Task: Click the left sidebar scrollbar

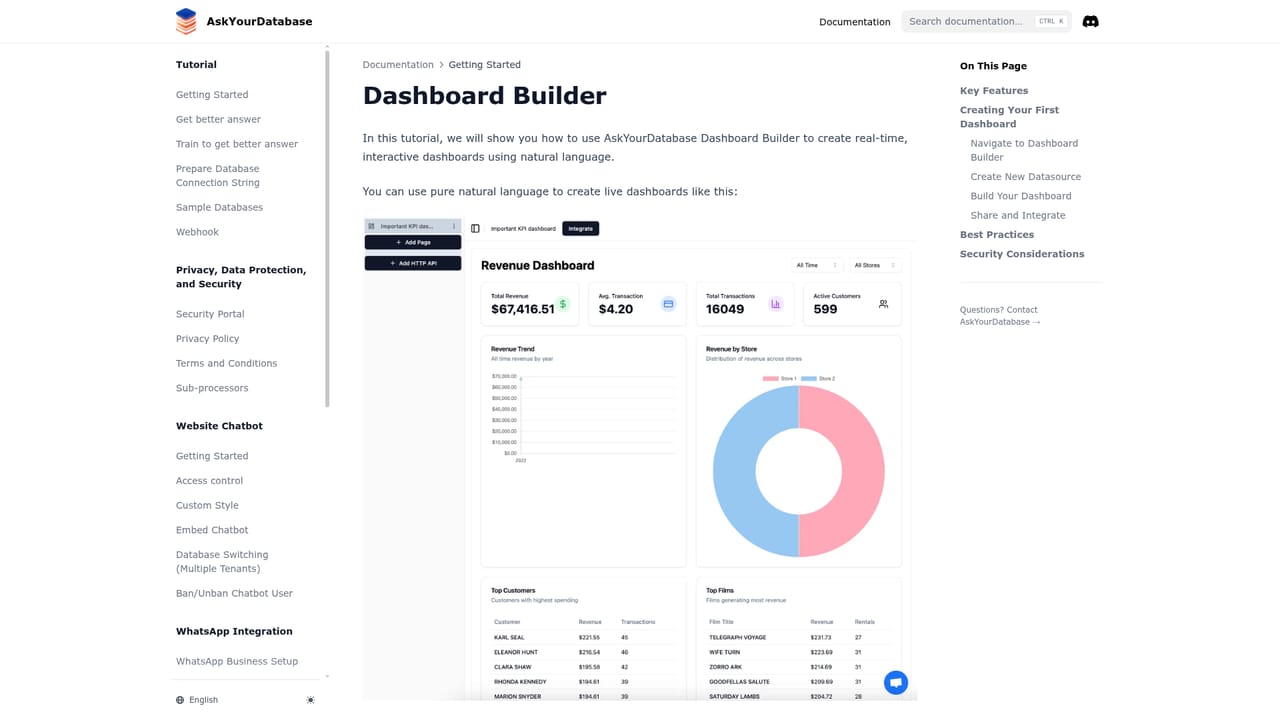Action: [x=327, y=228]
